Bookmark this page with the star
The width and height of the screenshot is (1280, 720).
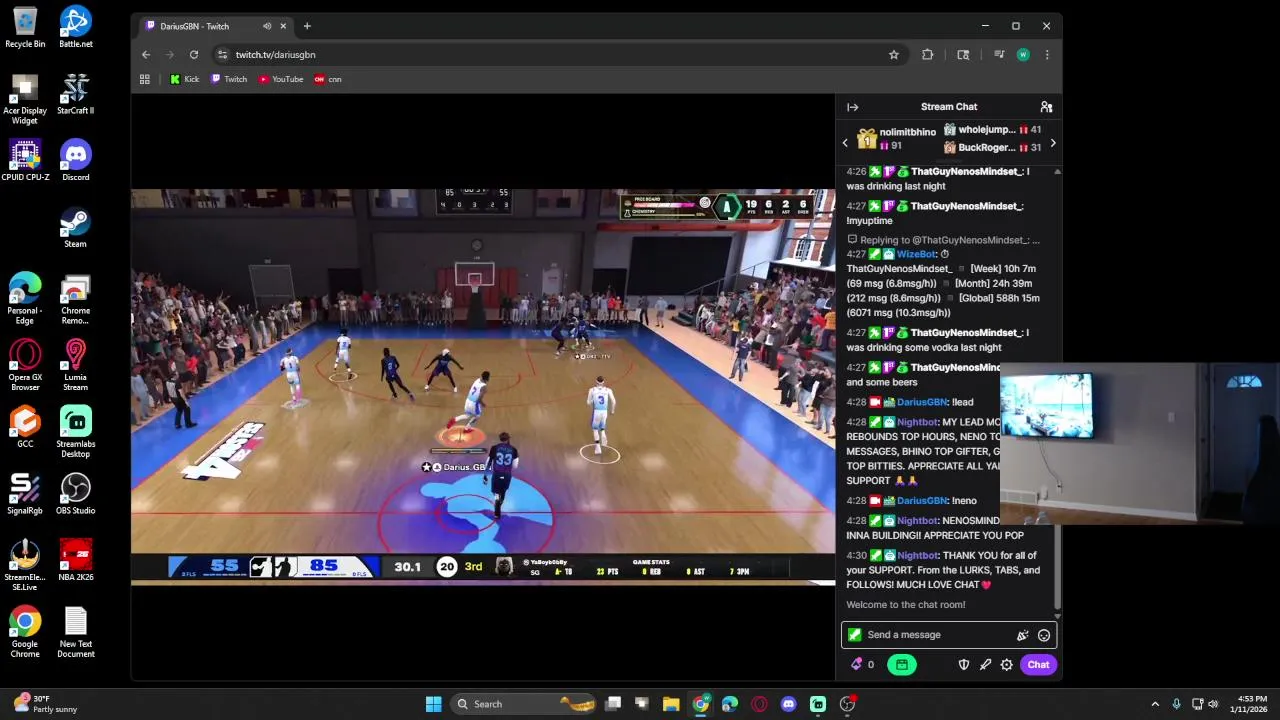894,55
